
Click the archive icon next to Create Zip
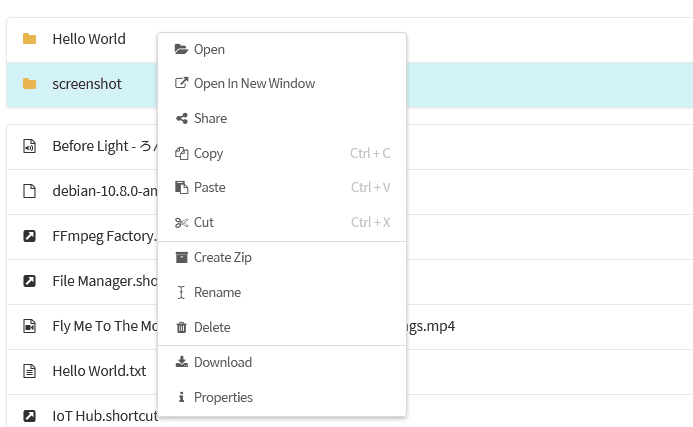(x=182, y=257)
